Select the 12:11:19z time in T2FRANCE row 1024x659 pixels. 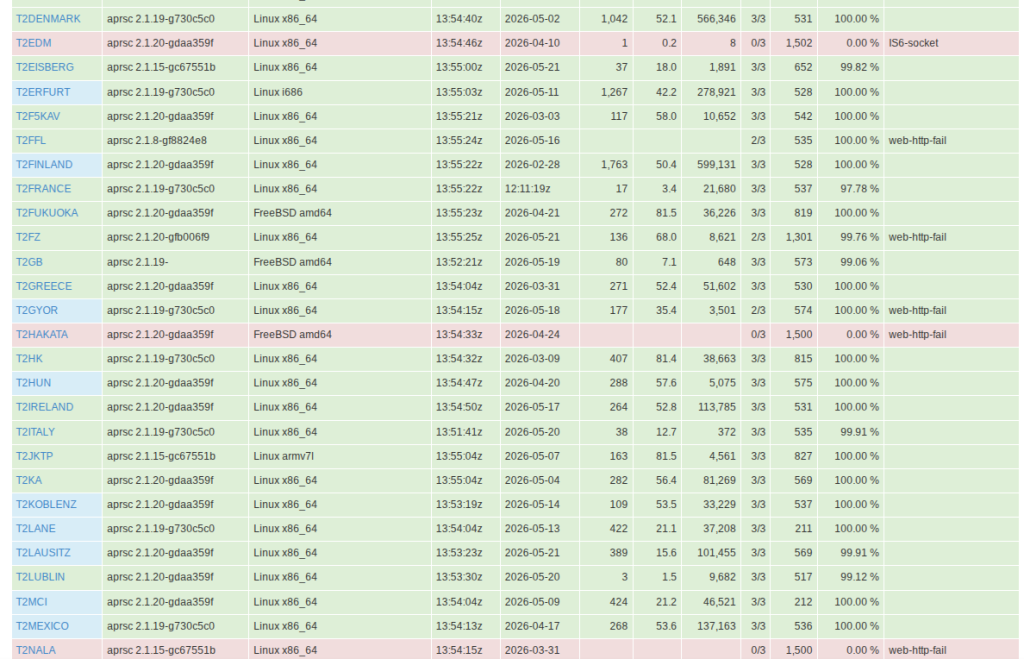pyautogui.click(x=528, y=189)
